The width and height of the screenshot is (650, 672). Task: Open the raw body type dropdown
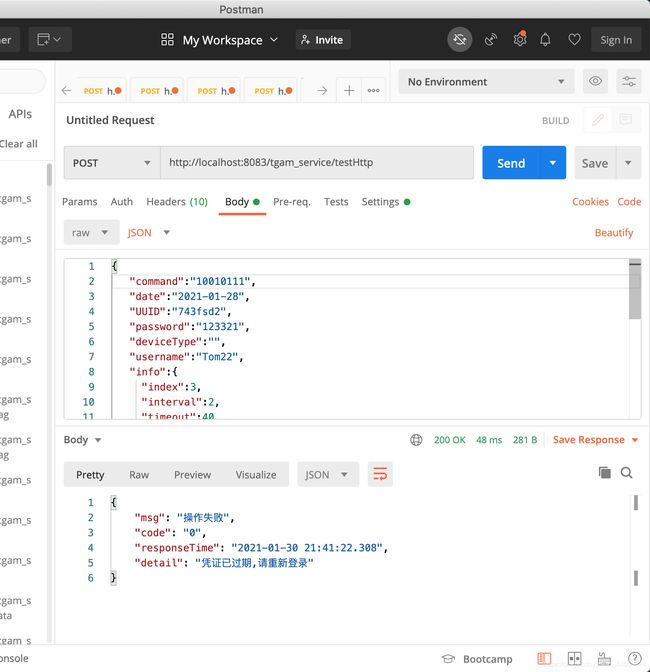click(x=91, y=232)
